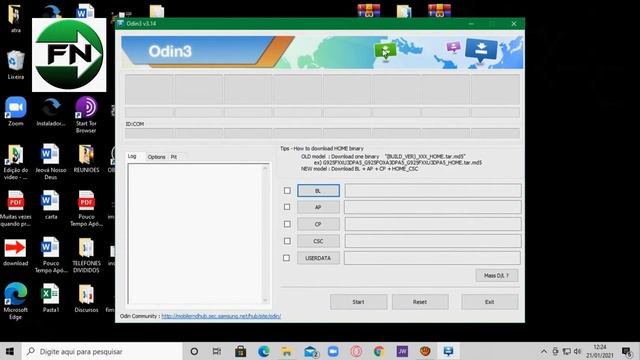Open File Explorer from taskbar
Viewport: 640px width, 360px height.
(x=287, y=351)
